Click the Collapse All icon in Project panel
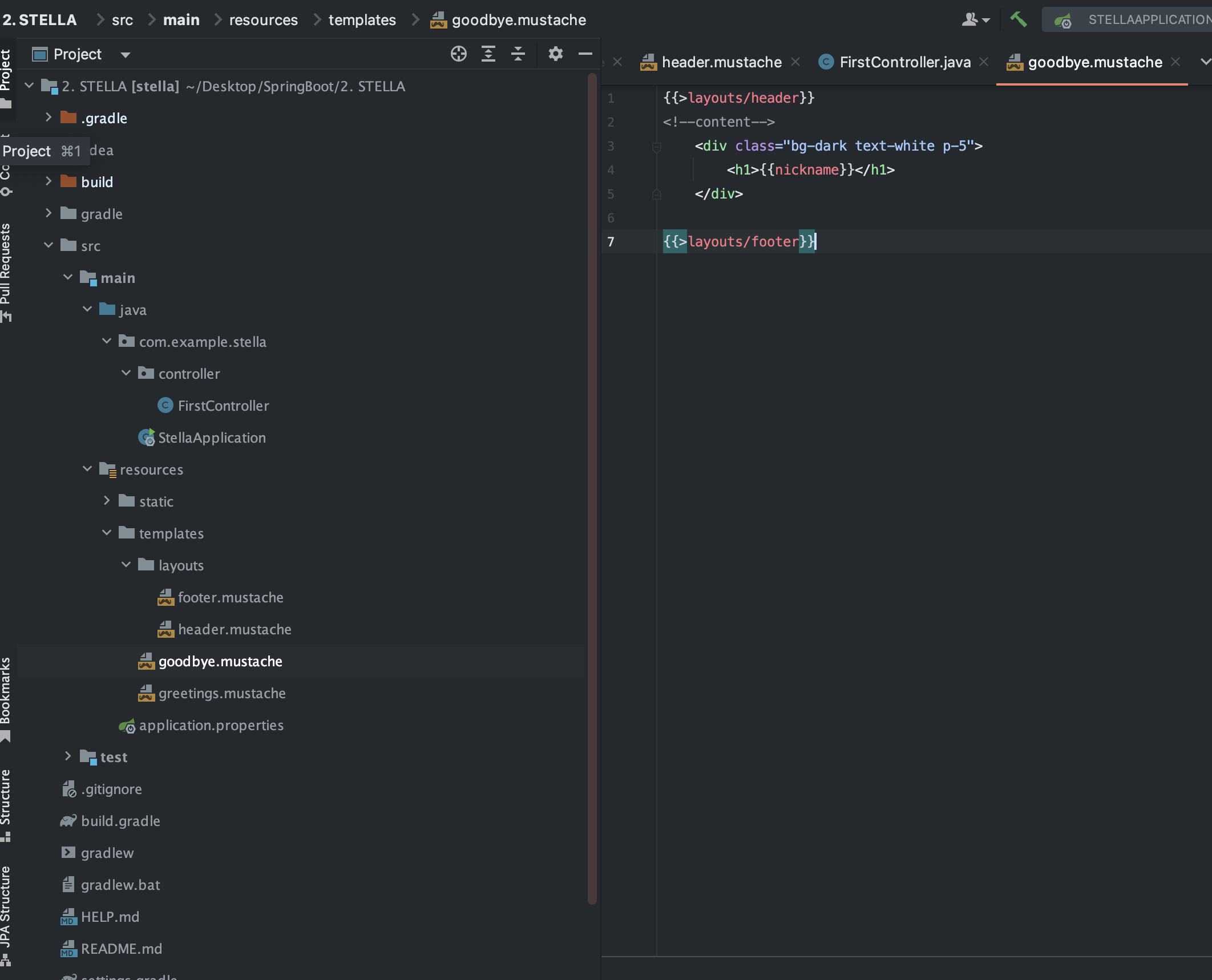Screen dimensions: 1212x980 coord(518,54)
